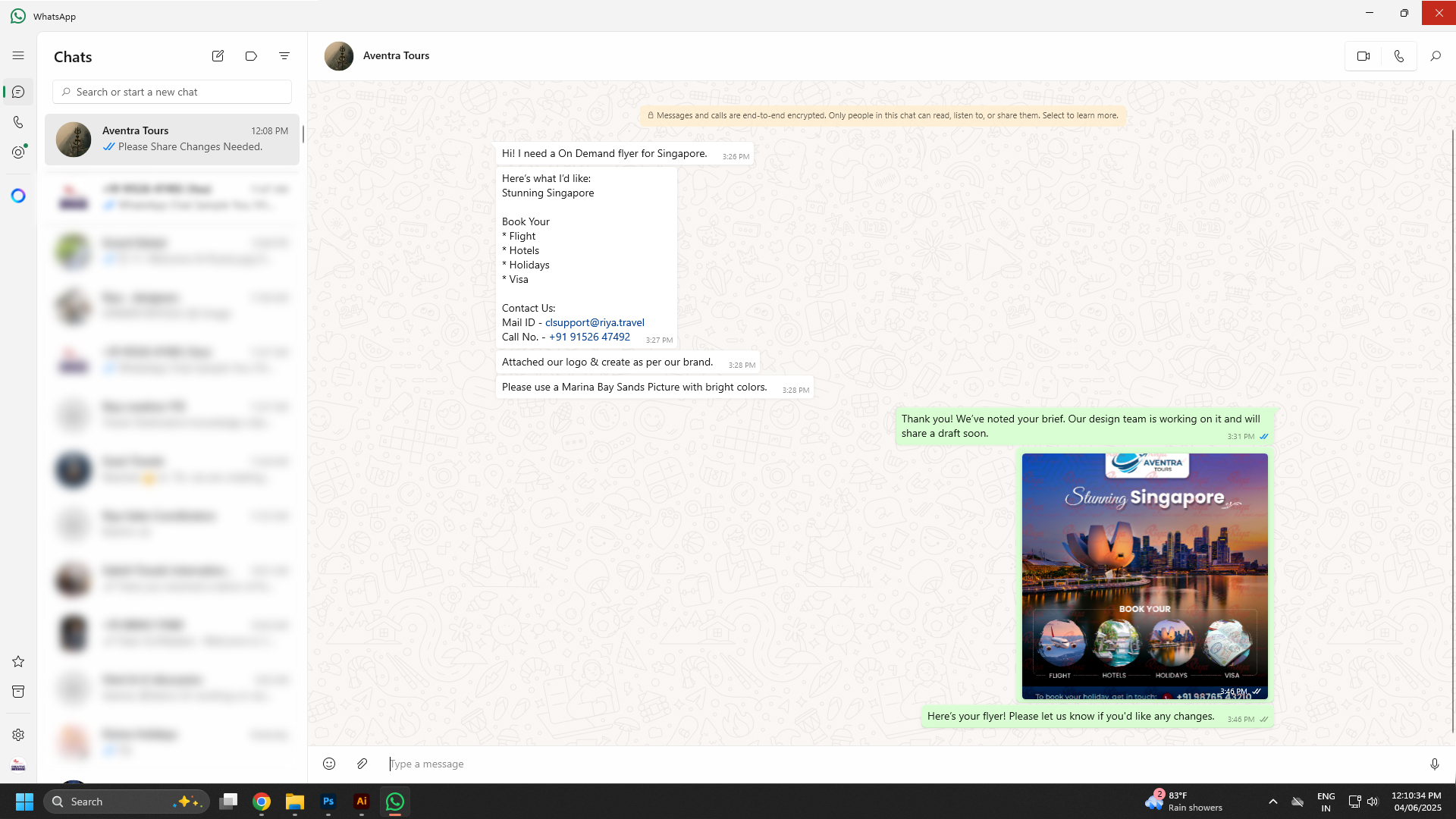The height and width of the screenshot is (819, 1456).
Task: Select the 'Thank you! We've noted your brief' message
Action: 1084,426
